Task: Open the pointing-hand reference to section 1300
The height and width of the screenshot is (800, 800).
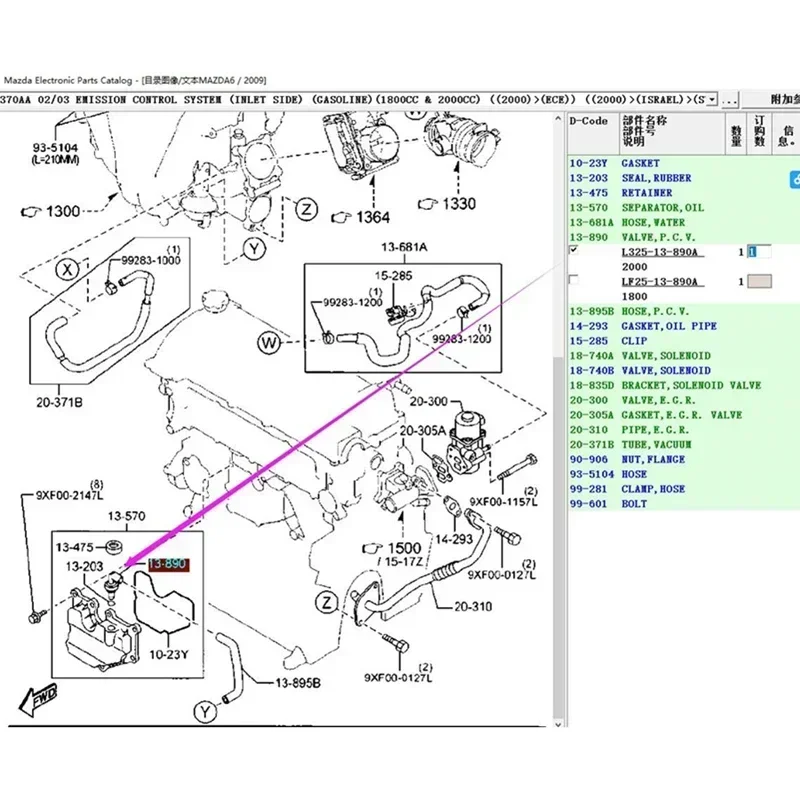Action: click(x=51, y=211)
